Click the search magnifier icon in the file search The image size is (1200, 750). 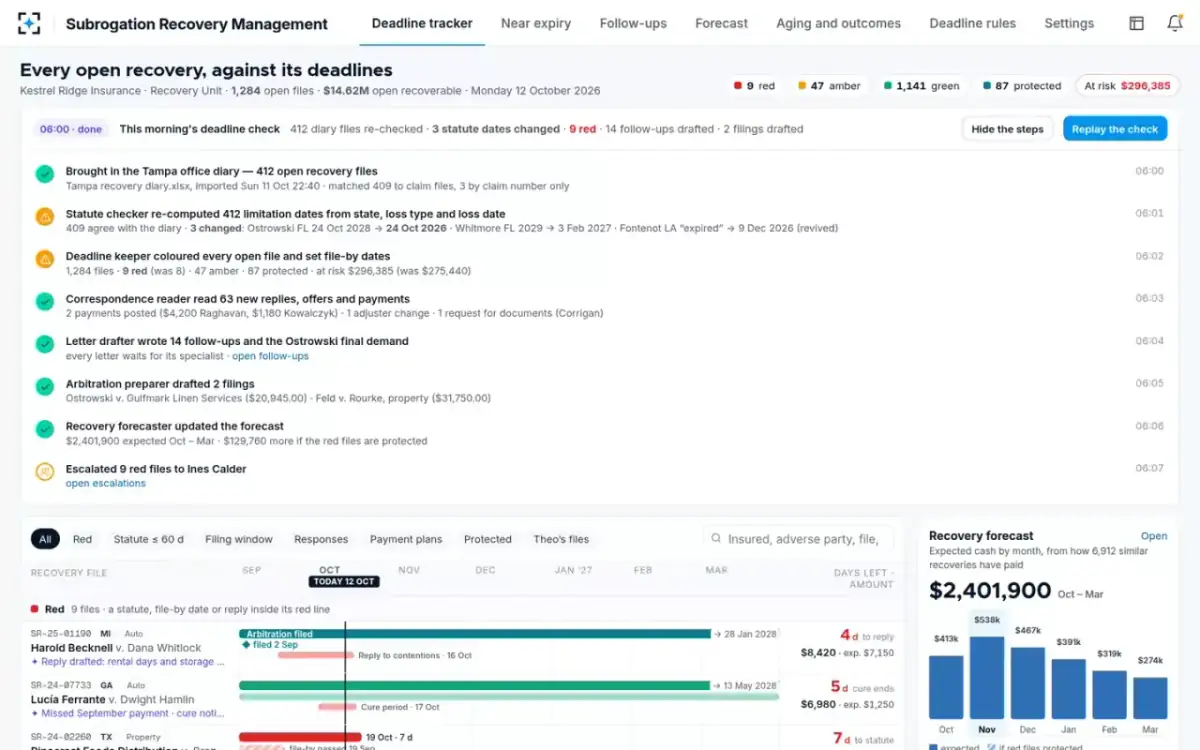[716, 538]
